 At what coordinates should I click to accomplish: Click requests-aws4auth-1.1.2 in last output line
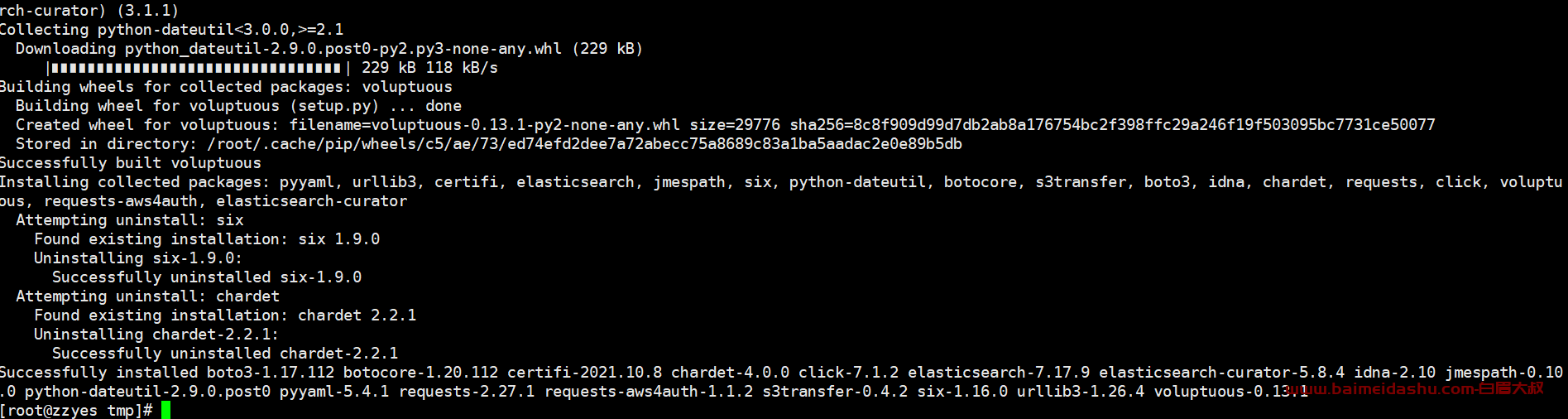649,392
